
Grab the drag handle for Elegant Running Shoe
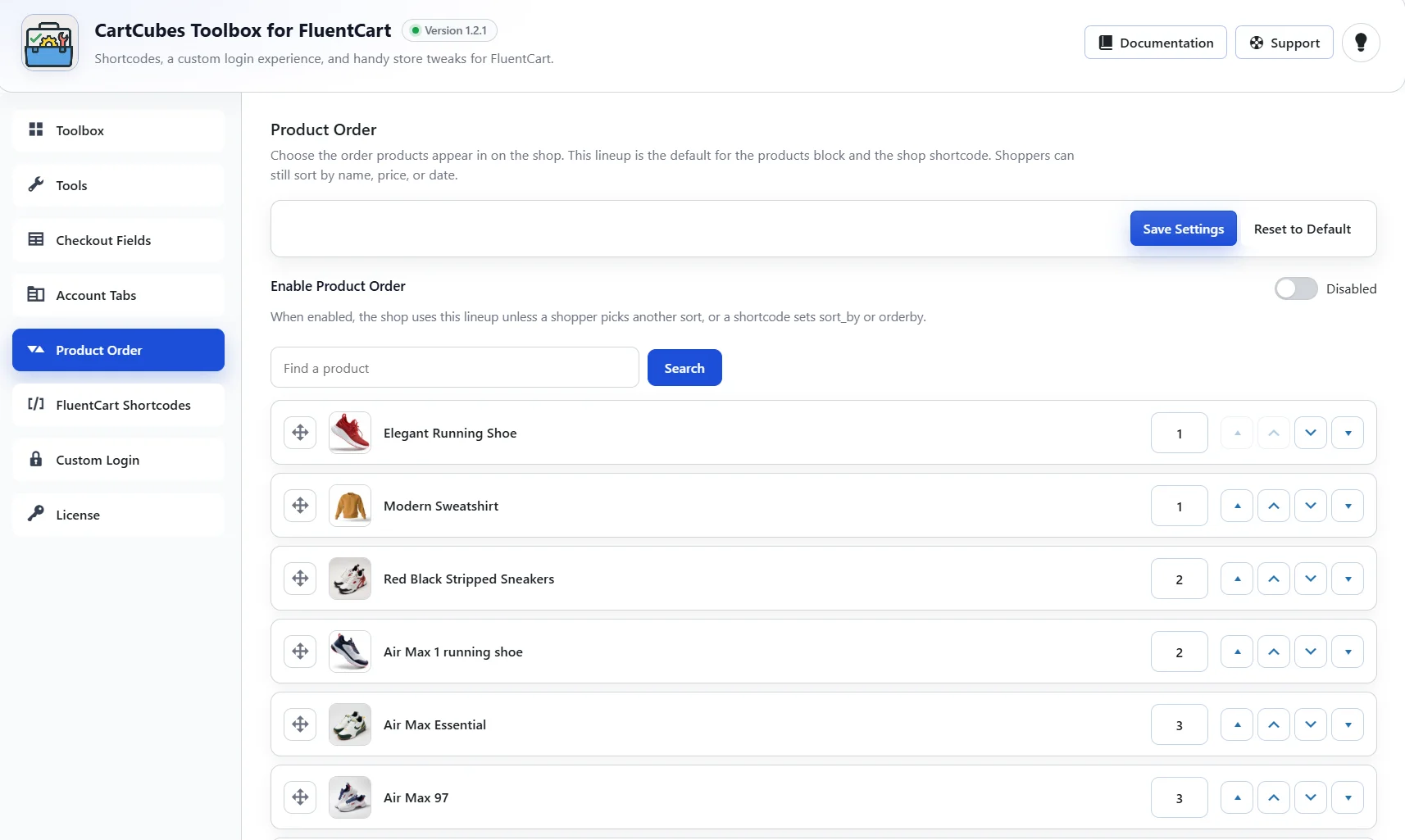click(x=300, y=433)
